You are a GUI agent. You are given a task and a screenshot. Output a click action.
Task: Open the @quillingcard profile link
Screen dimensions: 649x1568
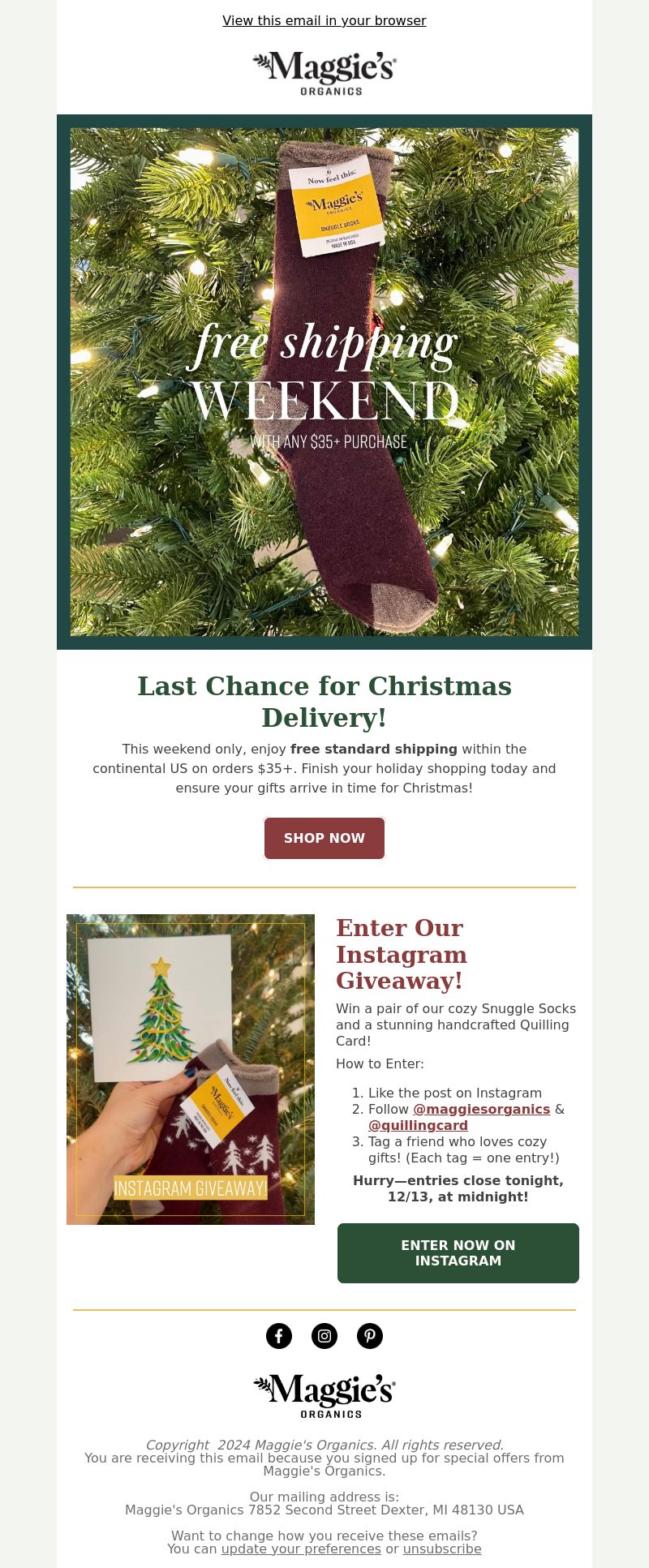point(418,1125)
